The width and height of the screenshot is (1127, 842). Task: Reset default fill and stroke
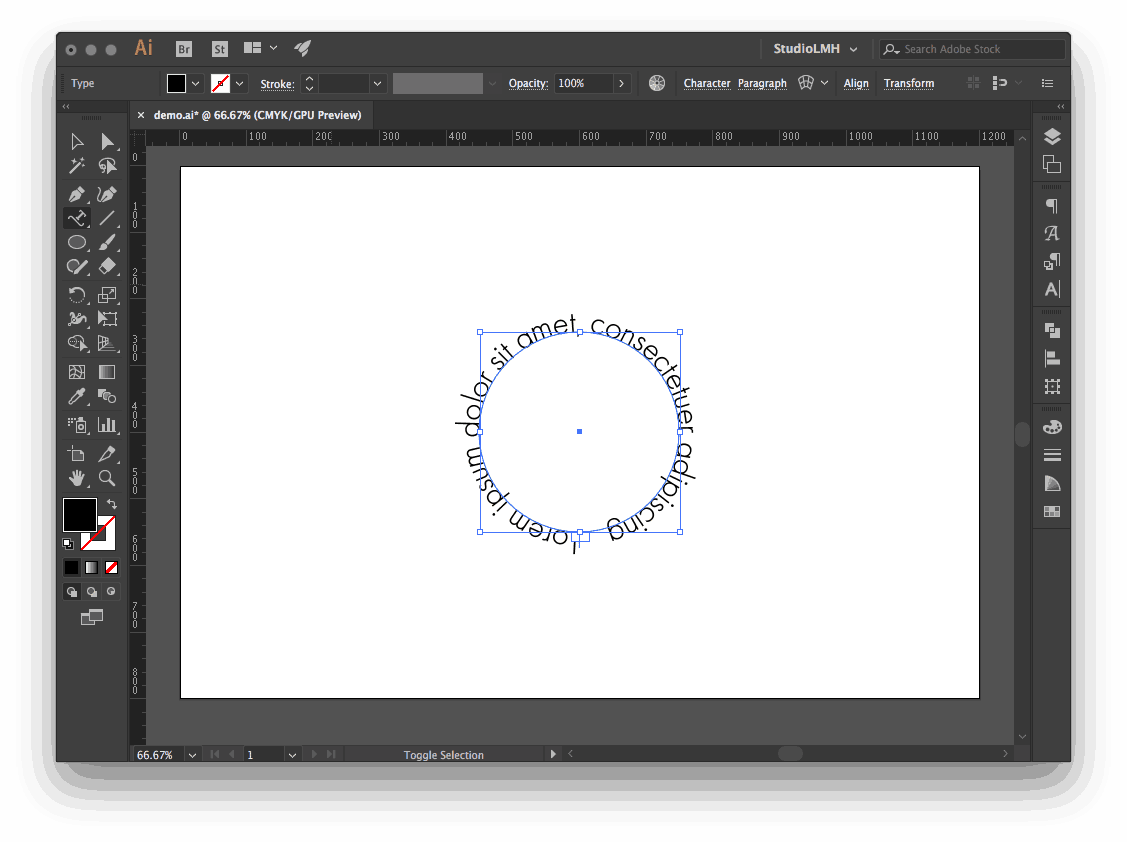[68, 544]
